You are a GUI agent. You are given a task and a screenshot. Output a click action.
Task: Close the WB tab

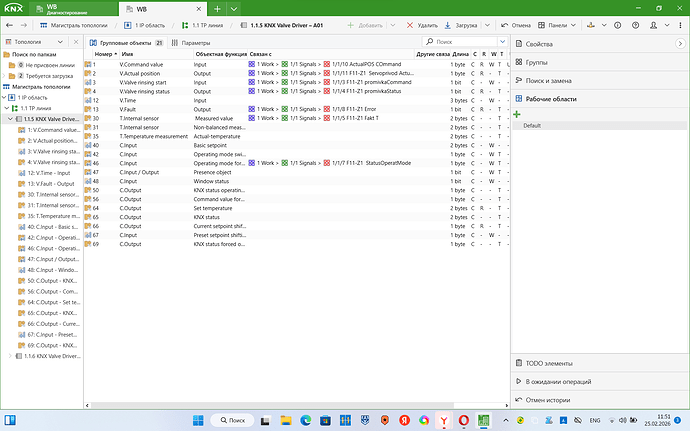coord(198,9)
